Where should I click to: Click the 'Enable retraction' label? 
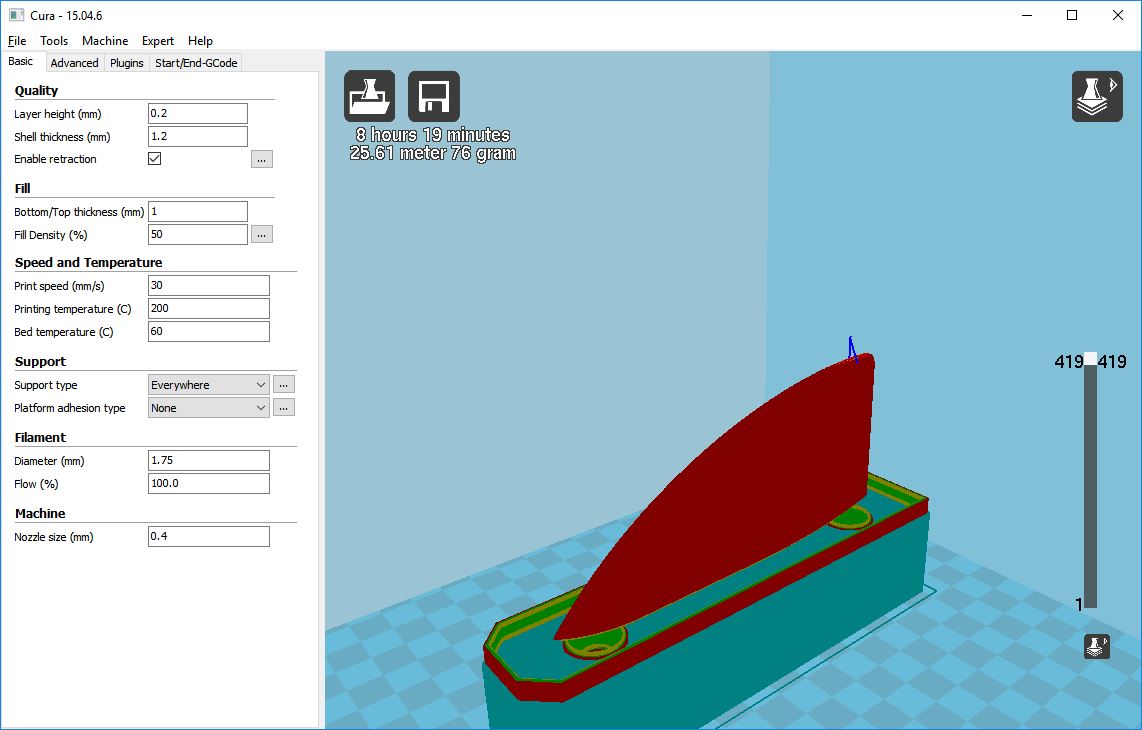[55, 159]
